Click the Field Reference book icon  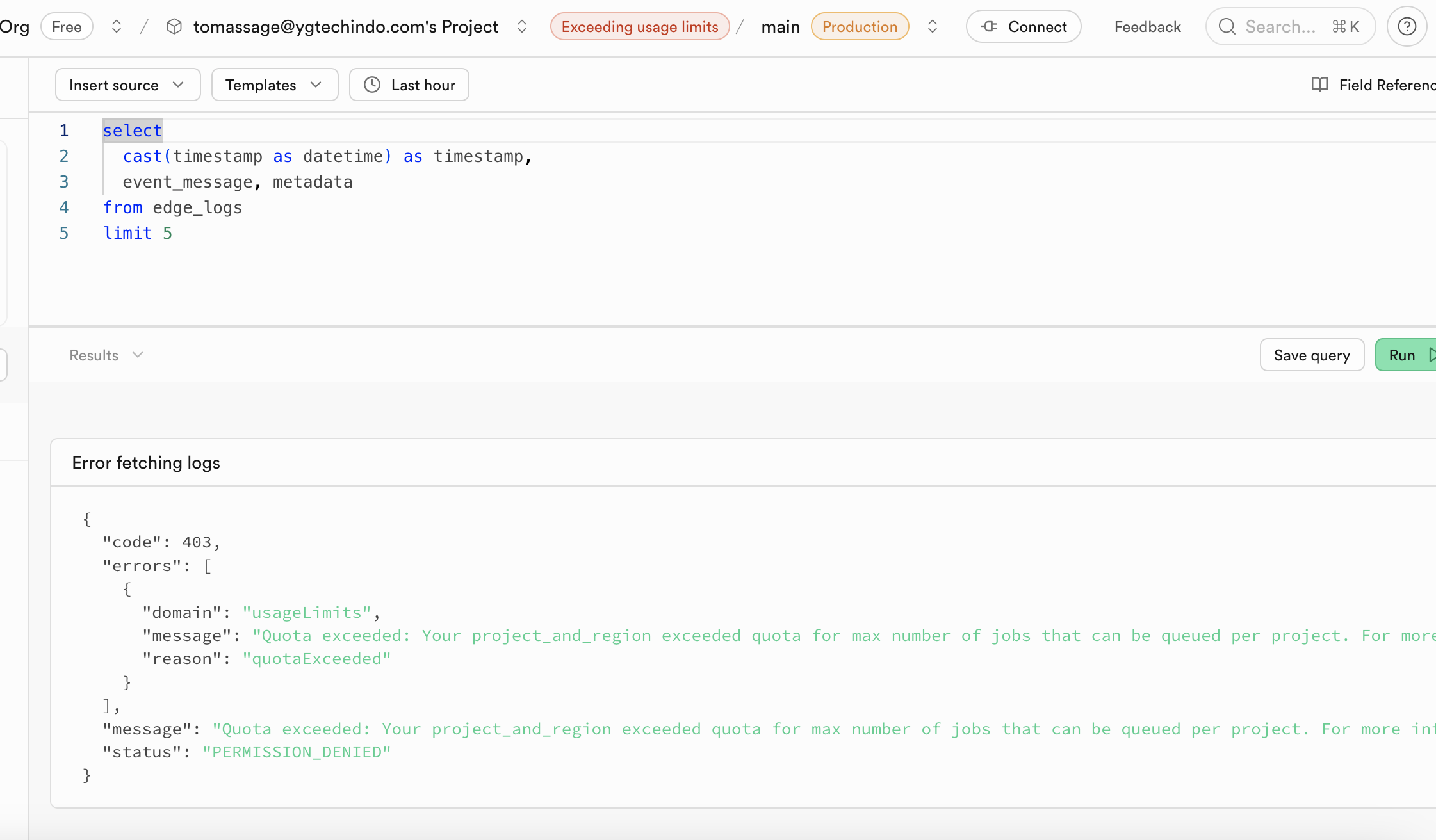(1319, 85)
